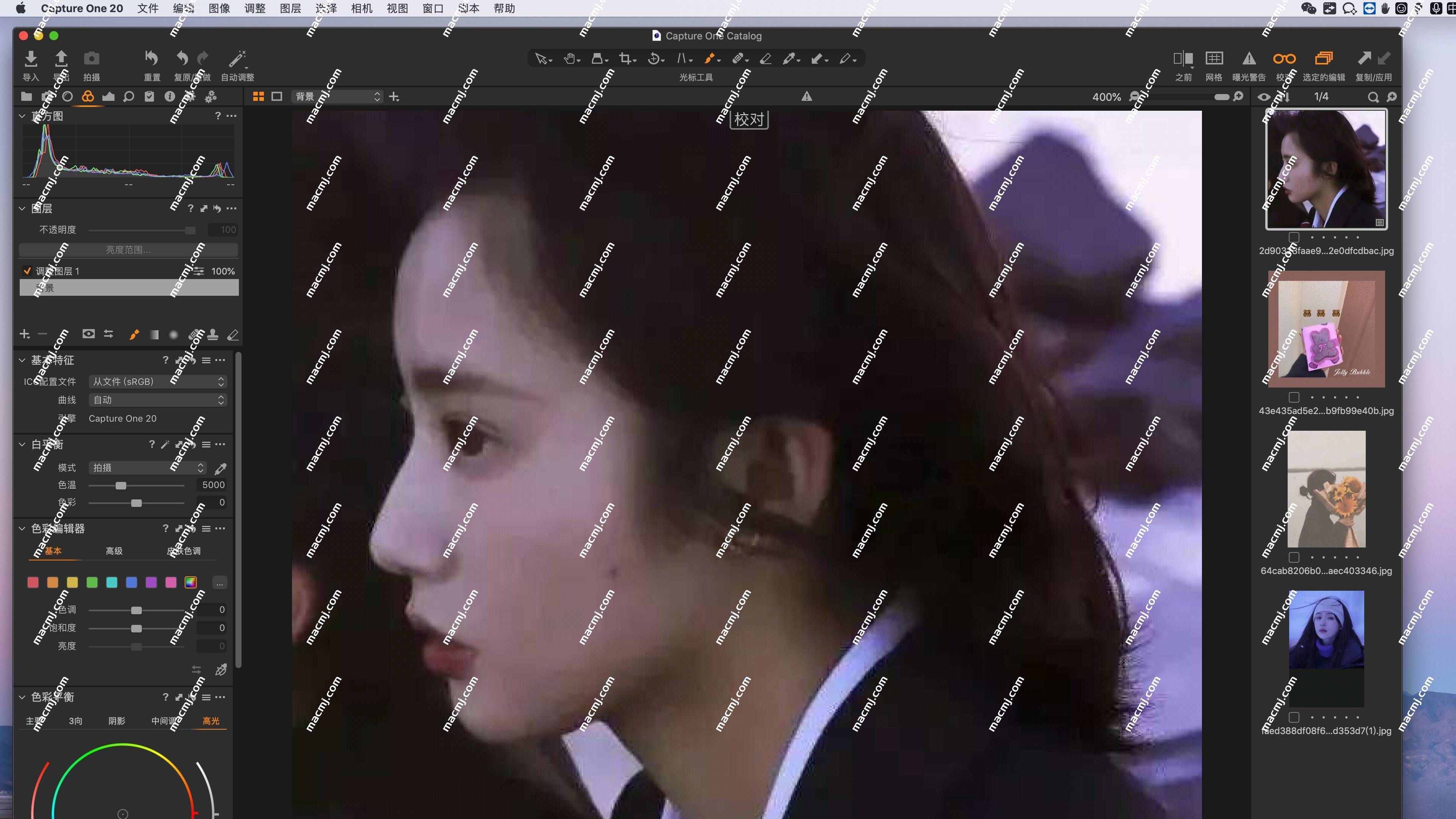Open the exposure histogram tool tab
The image size is (1456, 819).
pyautogui.click(x=108, y=97)
